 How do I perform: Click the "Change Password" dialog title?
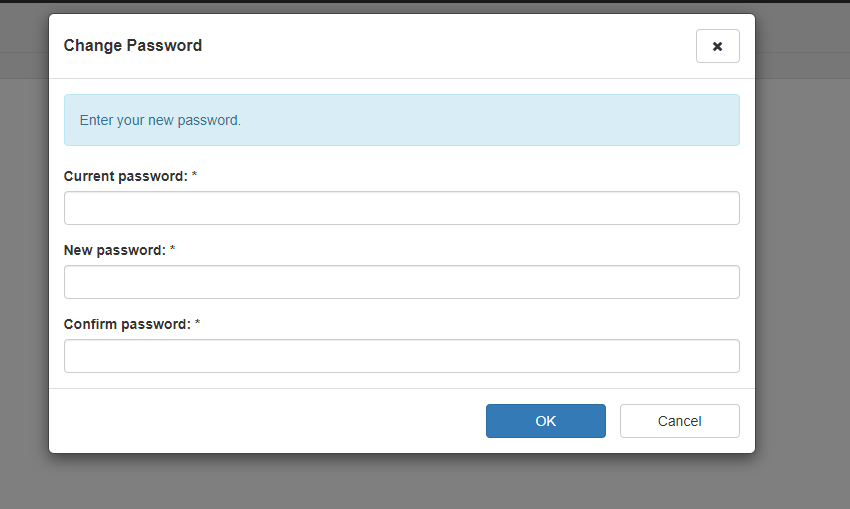(x=133, y=45)
